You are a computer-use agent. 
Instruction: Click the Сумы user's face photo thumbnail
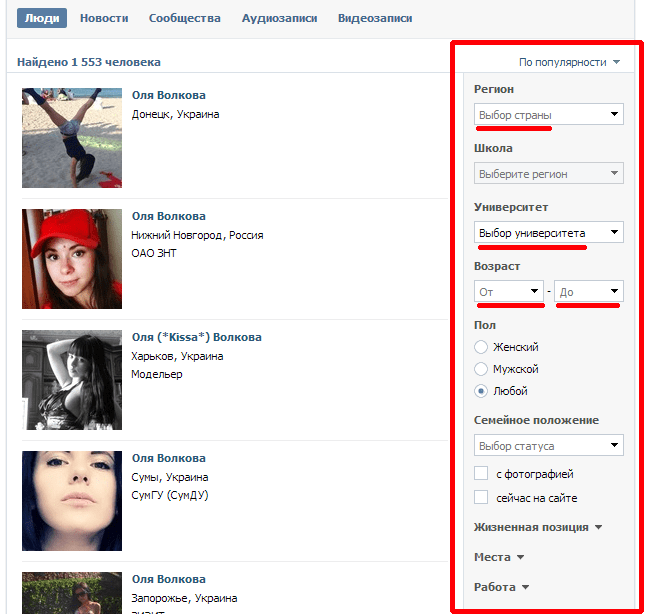(x=72, y=501)
